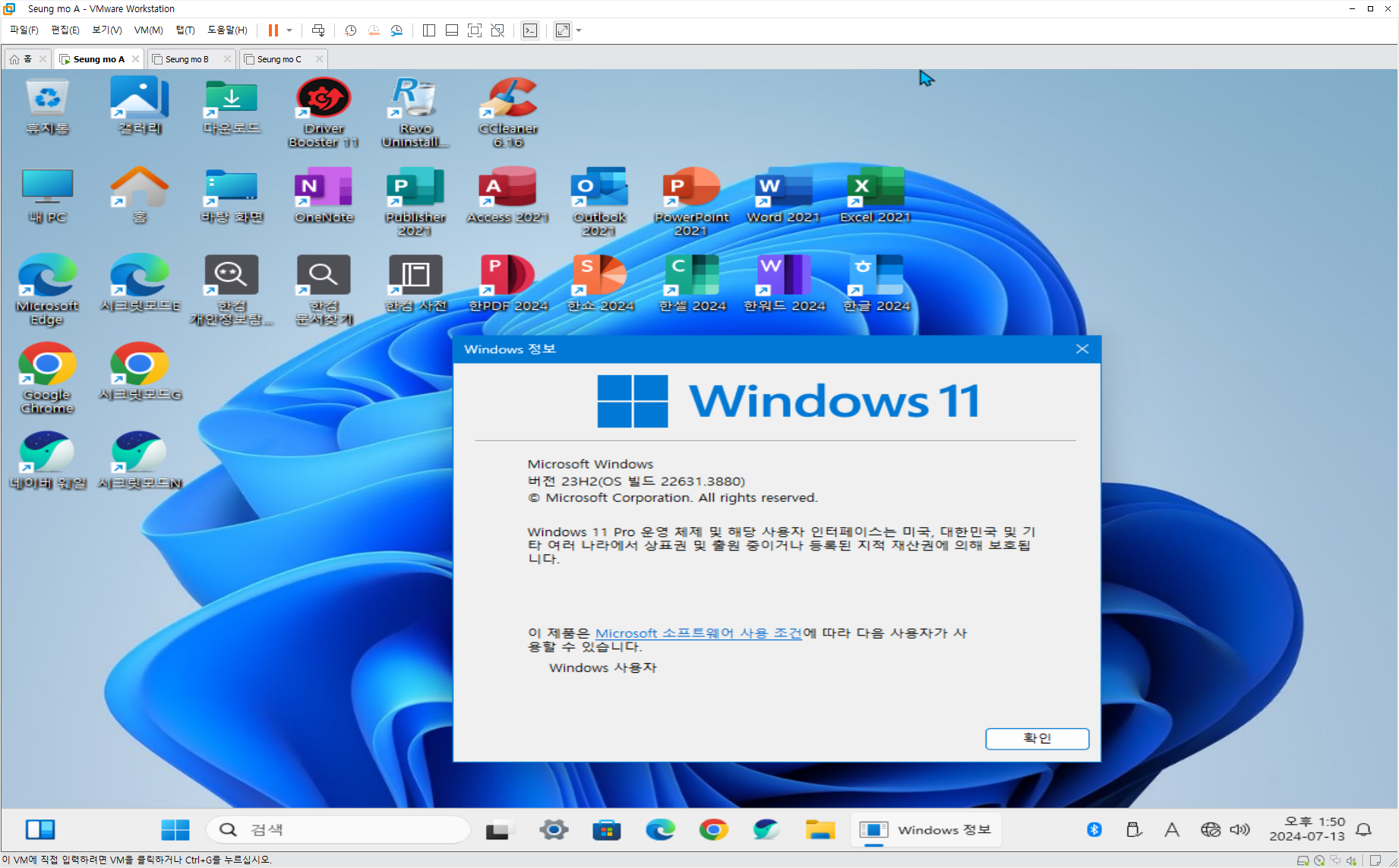
Task: Launch 한글 2024 desktop shortcut
Action: click(x=876, y=284)
